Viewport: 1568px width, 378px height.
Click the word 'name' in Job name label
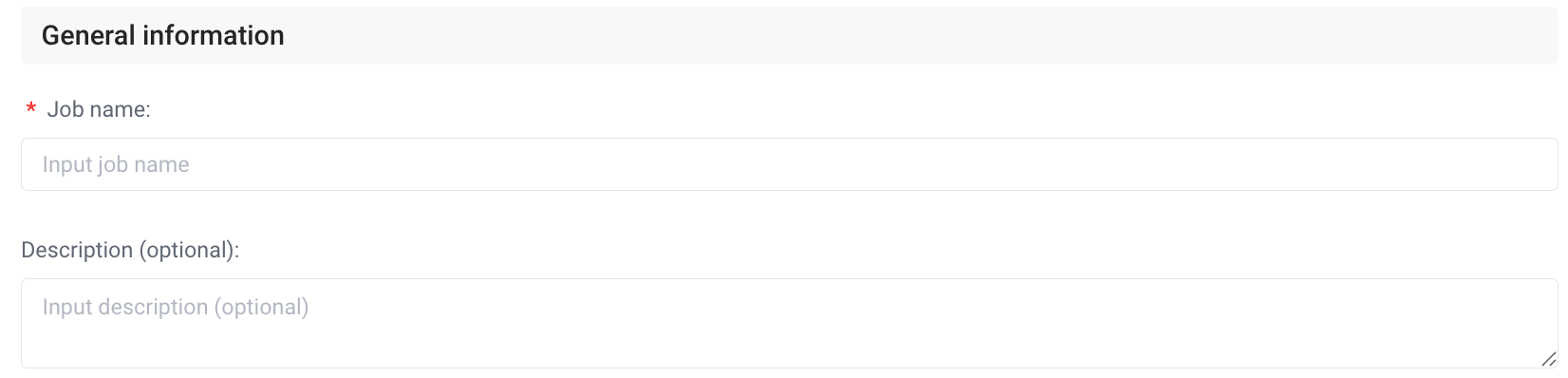click(120, 110)
